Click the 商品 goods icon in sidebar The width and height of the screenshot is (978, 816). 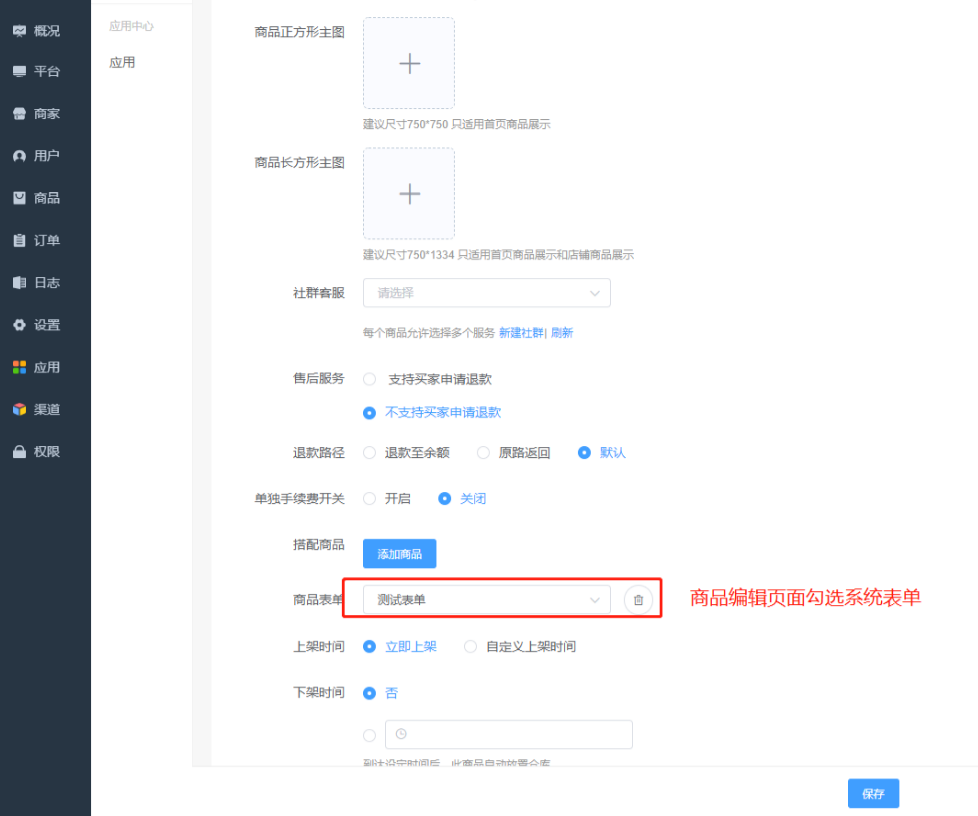[x=19, y=198]
